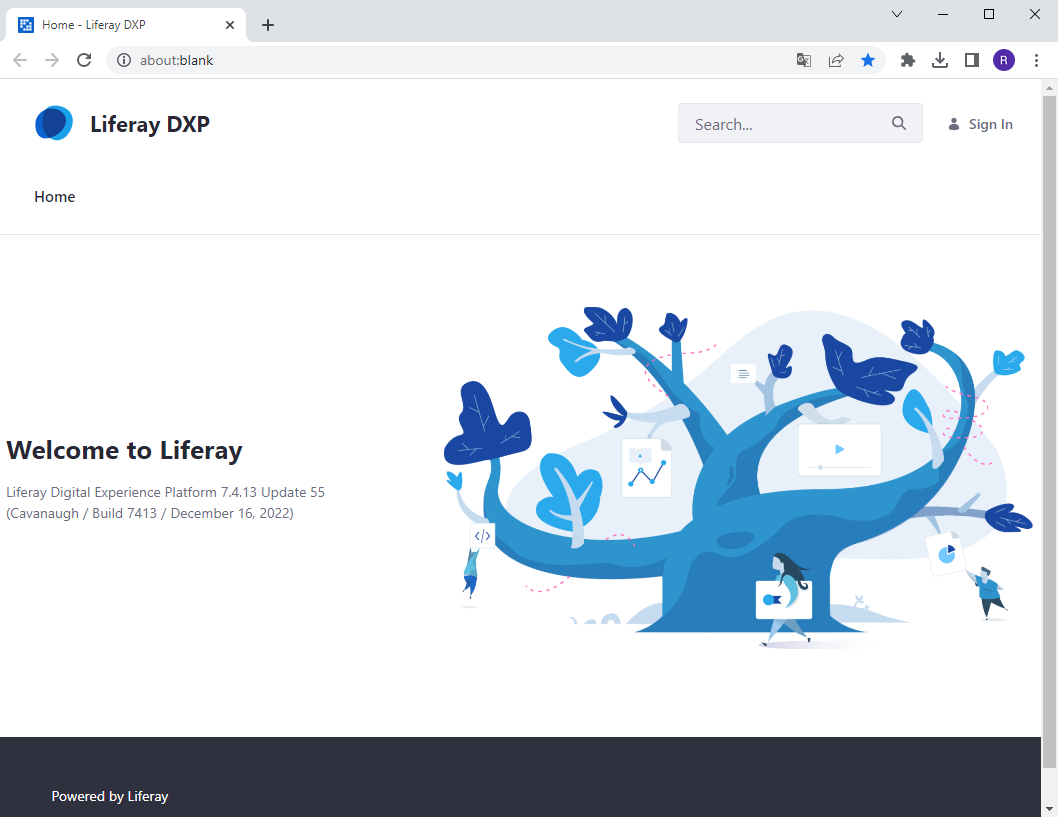Open the tab search chevron near window controls
The height and width of the screenshot is (817, 1058).
897,14
